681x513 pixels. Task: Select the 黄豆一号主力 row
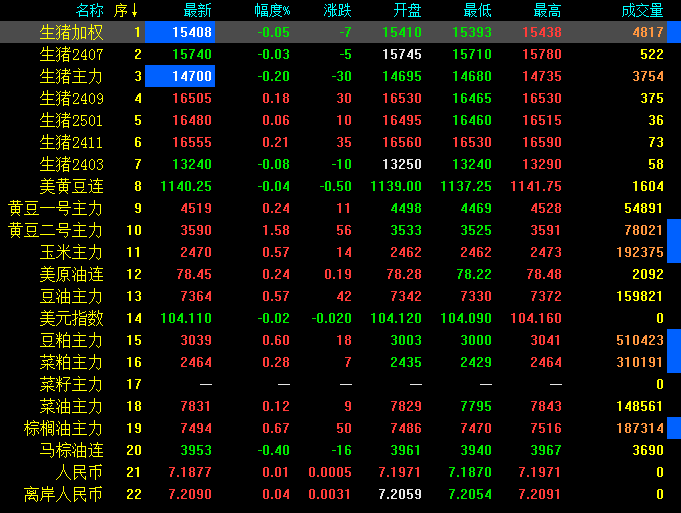click(x=340, y=209)
